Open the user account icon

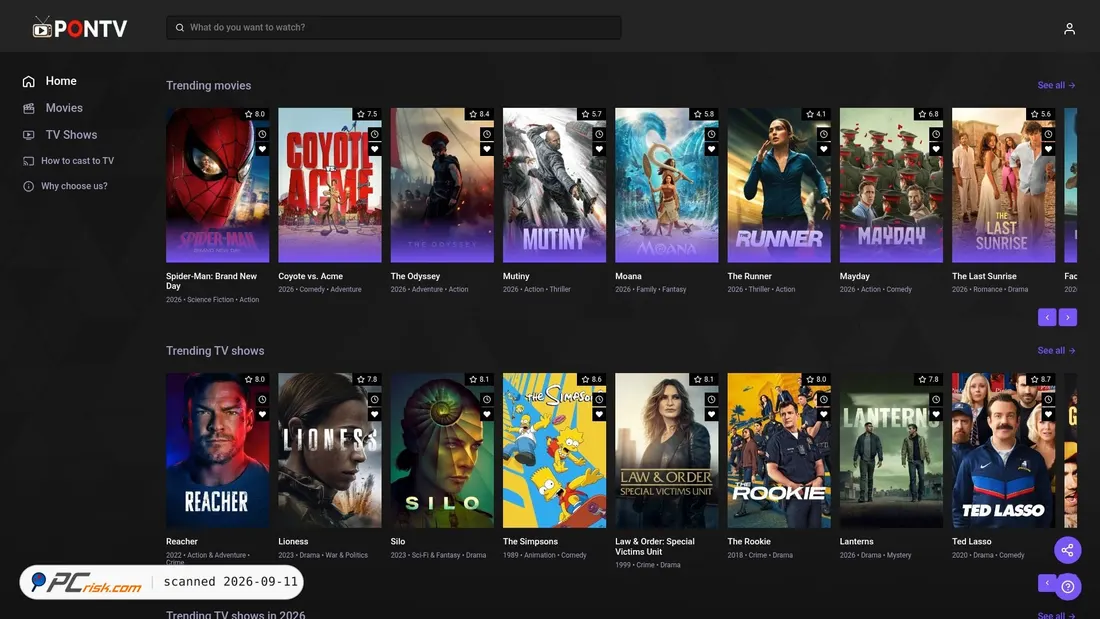tap(1069, 28)
